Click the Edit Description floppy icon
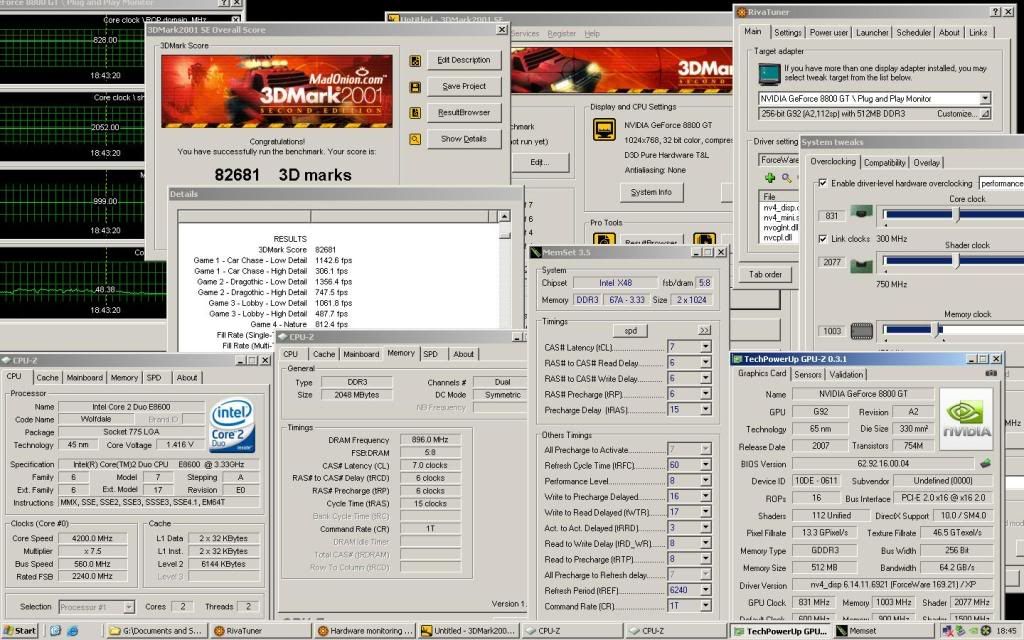This screenshot has width=1024, height=640. click(x=415, y=60)
